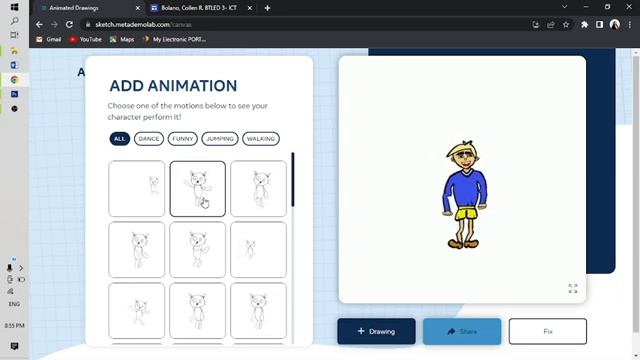This screenshot has height=360, width=640.
Task: Select the FUNNY motion filter
Action: (182, 139)
